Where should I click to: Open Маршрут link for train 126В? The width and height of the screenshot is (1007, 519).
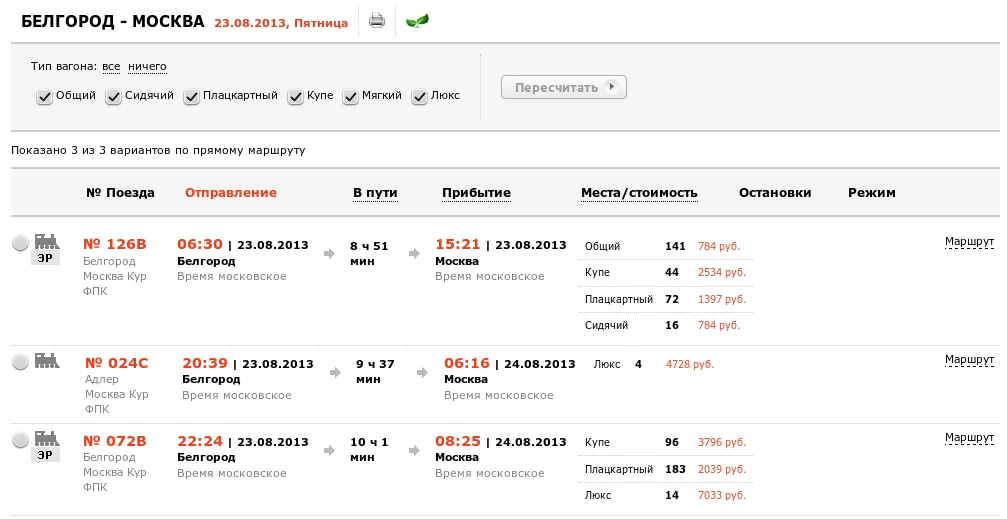(x=969, y=241)
